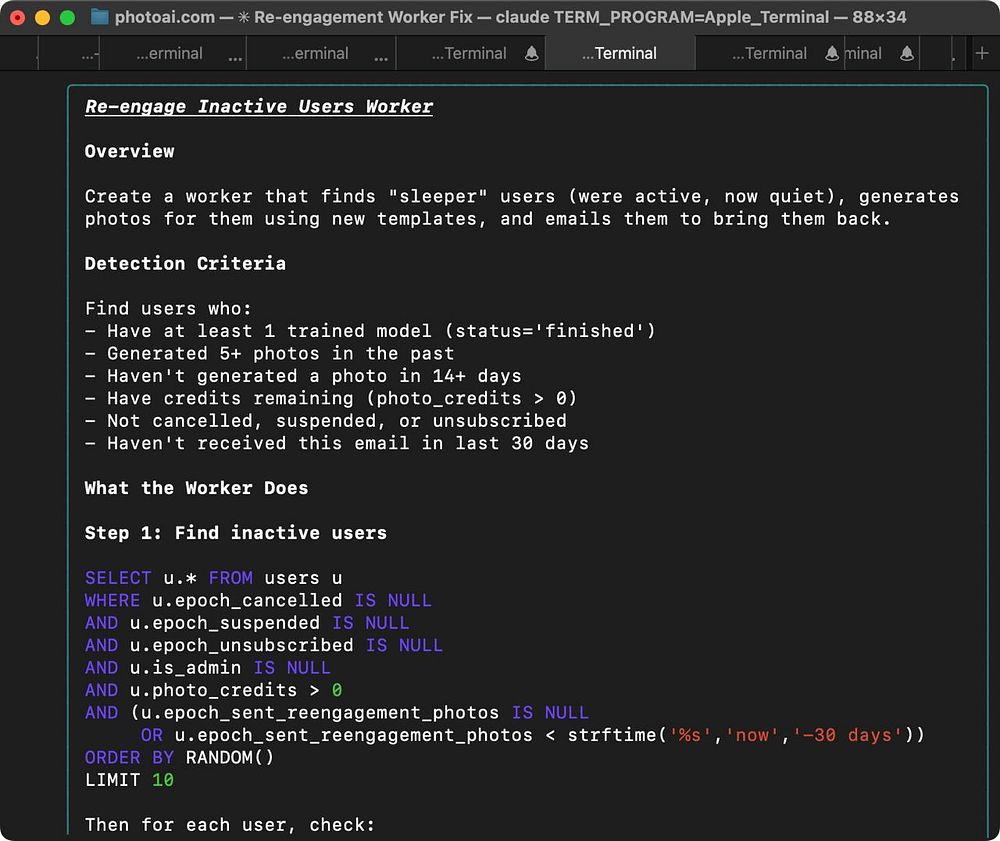The width and height of the screenshot is (1000, 841).
Task: Click the "AND u.photo_credits > 0" line
Action: click(213, 690)
